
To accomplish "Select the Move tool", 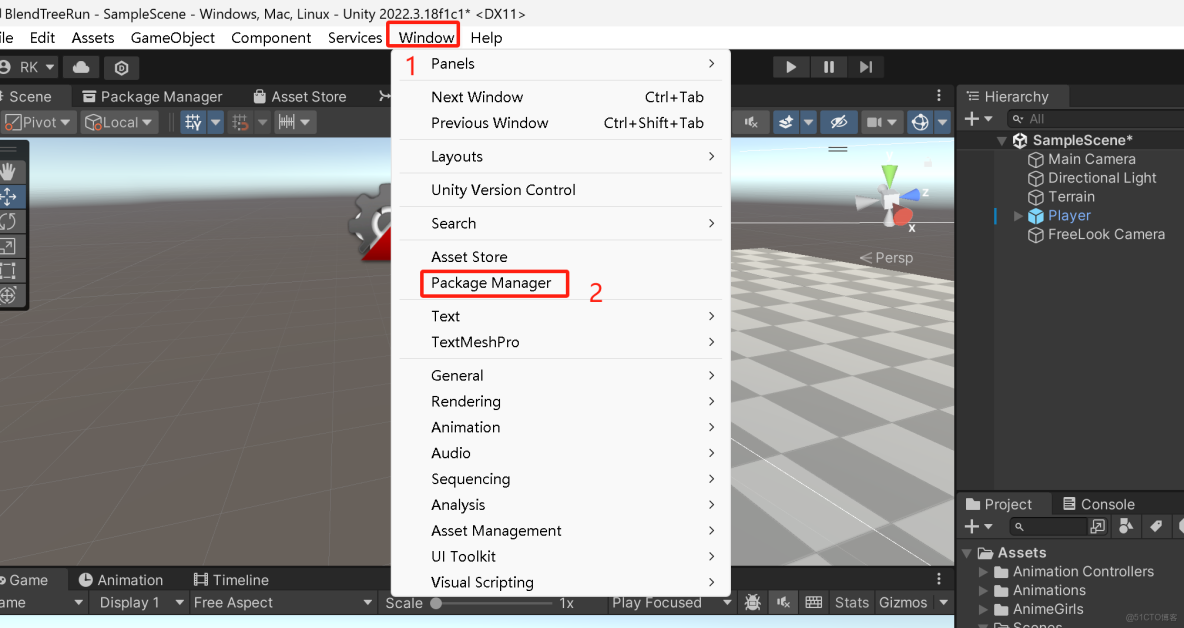I will click(x=13, y=196).
